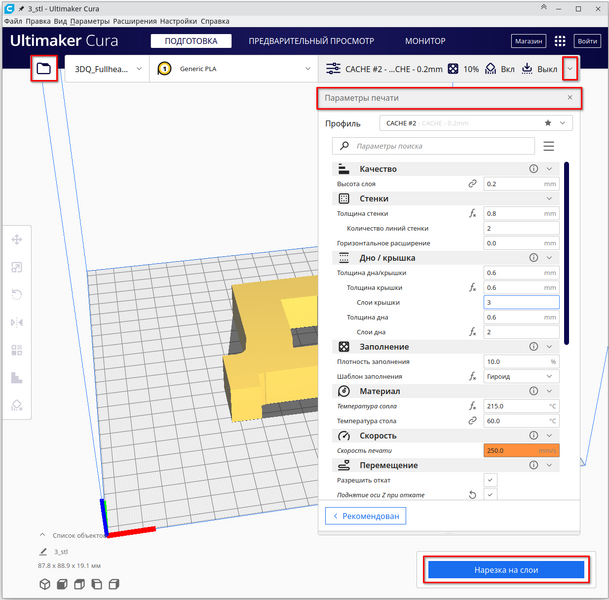Select the Move tool in left toolbar
609x600 pixels.
click(x=17, y=240)
